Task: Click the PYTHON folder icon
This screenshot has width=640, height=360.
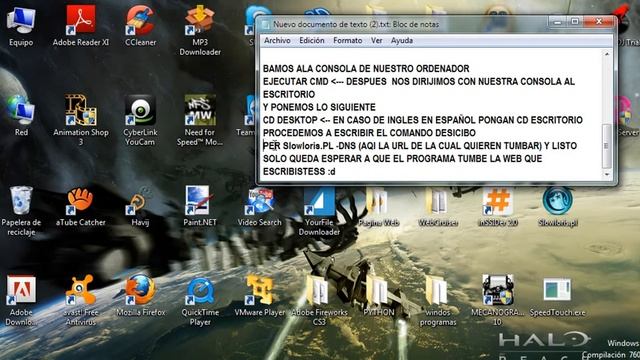Action: coord(379,296)
